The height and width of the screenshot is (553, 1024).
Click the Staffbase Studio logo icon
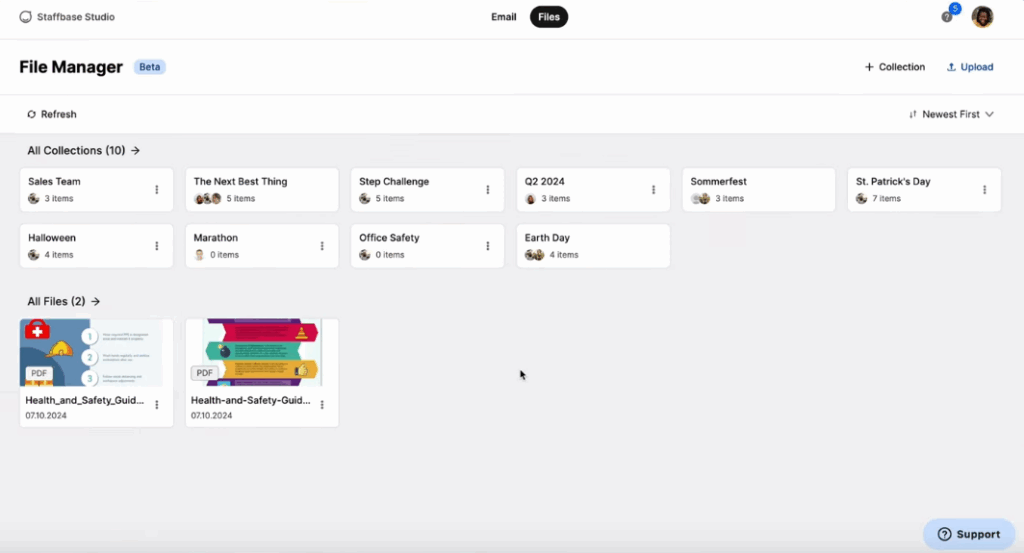click(x=26, y=17)
